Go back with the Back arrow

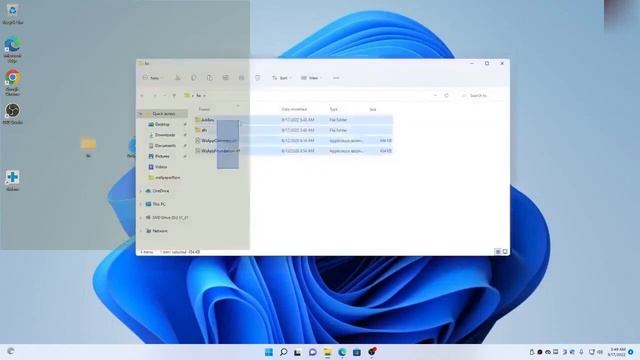[x=142, y=96]
